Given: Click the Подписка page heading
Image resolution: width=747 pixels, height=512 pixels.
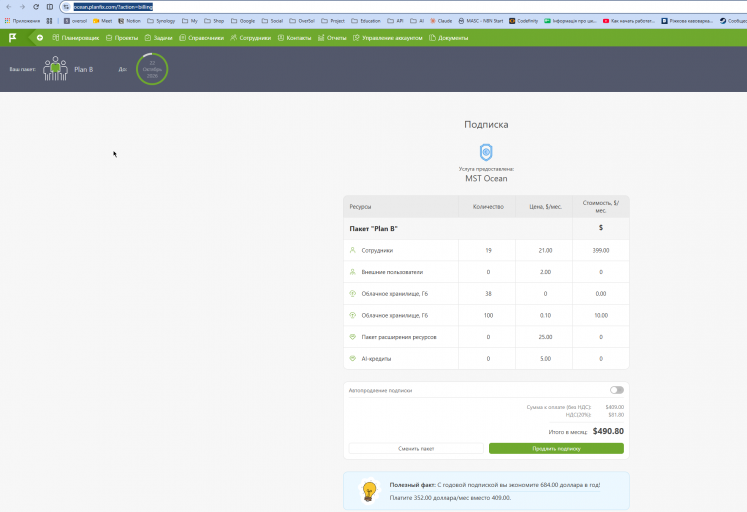Looking at the screenshot, I should [486, 124].
